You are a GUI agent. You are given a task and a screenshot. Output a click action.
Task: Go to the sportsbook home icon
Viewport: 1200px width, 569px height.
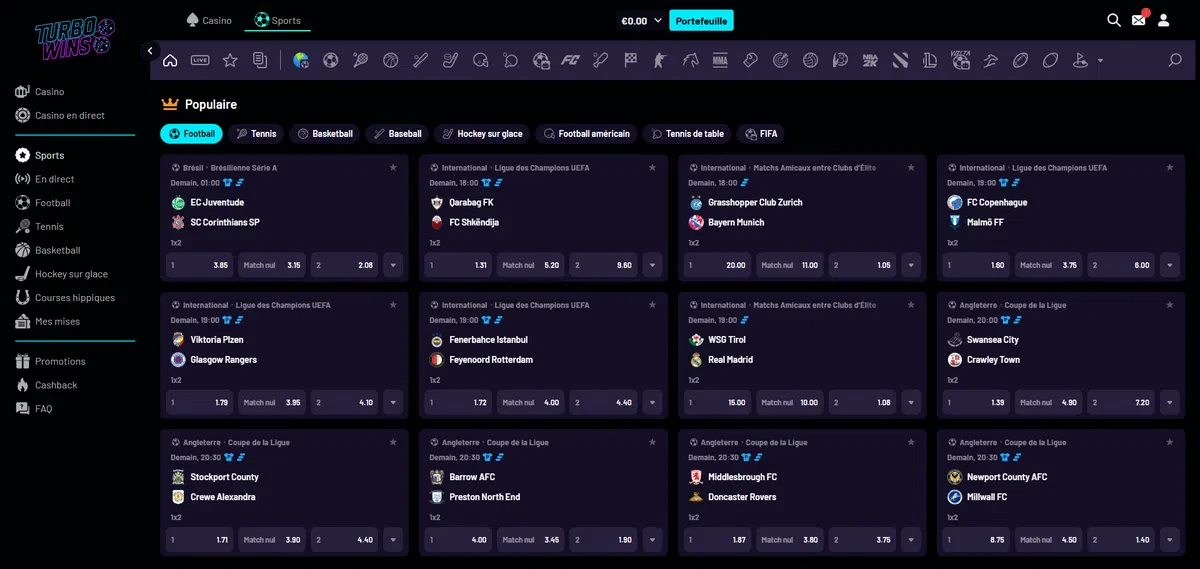pyautogui.click(x=170, y=60)
